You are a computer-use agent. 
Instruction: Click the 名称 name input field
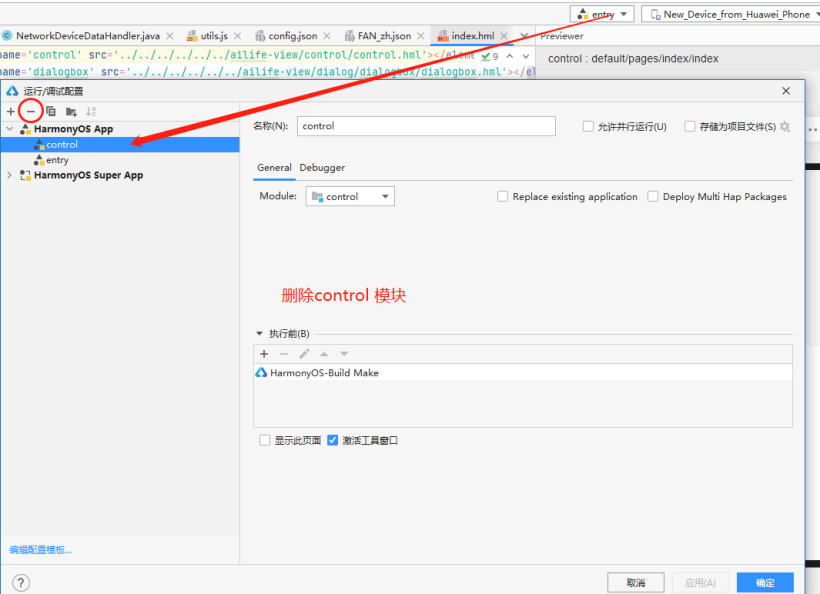[425, 126]
